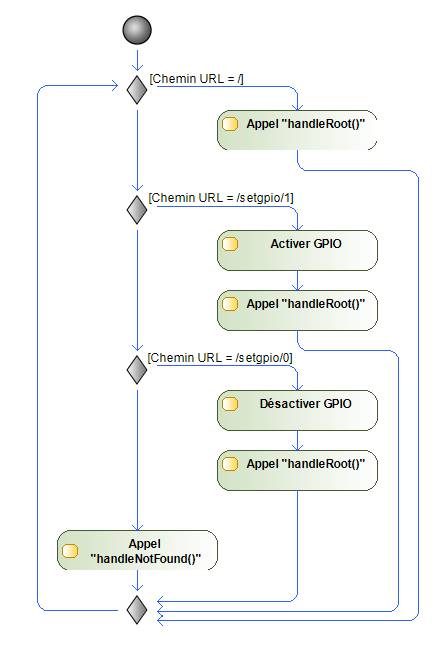Click the guard label Chemin URL = /setgpio/0
439x653 pixels.
[220, 357]
